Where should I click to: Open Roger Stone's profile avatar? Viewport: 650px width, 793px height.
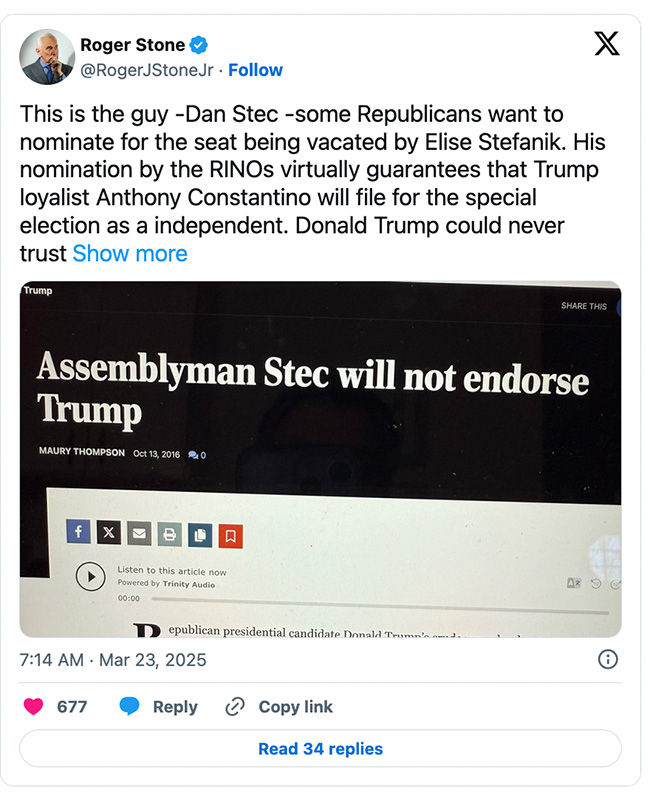[45, 57]
